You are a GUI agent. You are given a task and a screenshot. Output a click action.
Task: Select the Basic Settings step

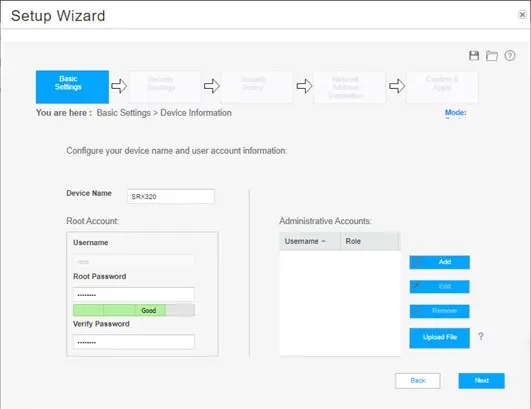point(72,87)
